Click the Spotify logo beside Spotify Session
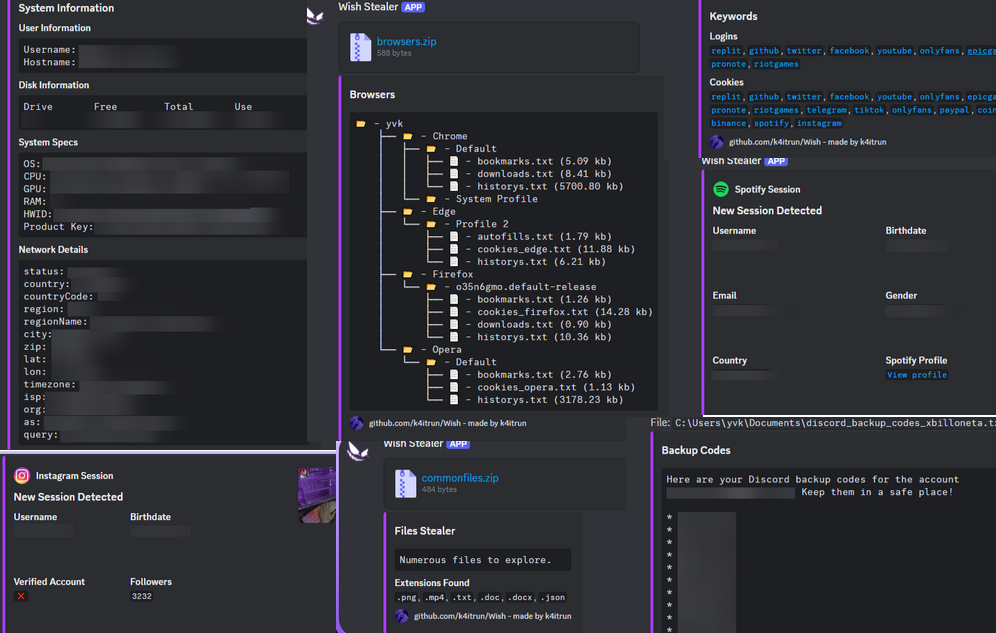This screenshot has width=996, height=633. 720,189
